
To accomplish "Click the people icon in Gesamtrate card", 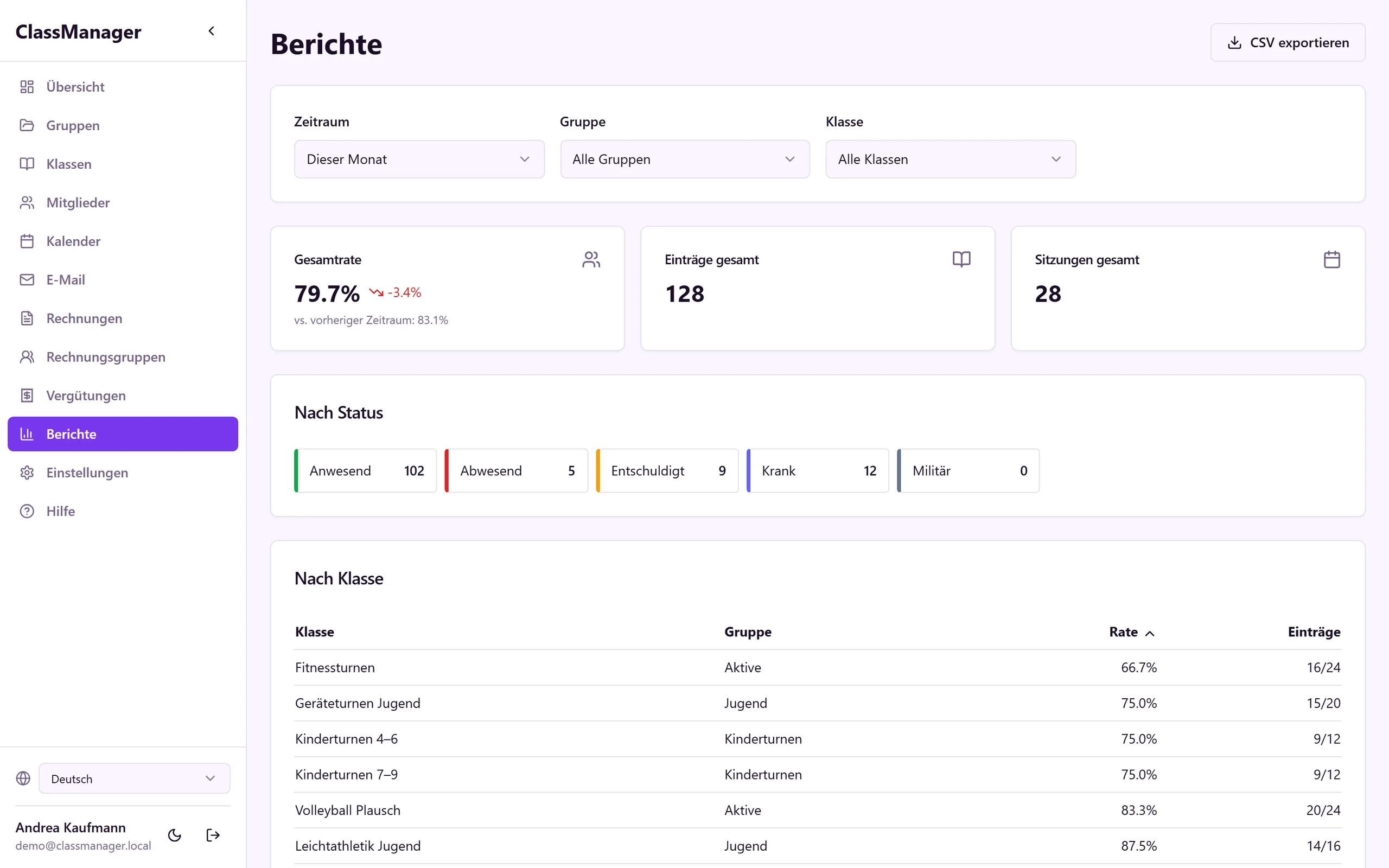I will tap(591, 259).
